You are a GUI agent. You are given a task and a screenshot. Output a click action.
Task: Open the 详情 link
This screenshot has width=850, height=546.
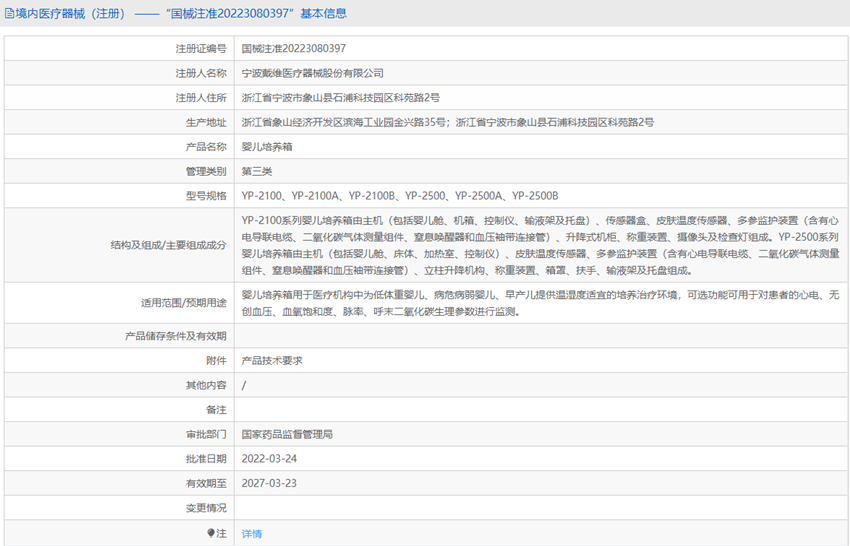tap(252, 534)
